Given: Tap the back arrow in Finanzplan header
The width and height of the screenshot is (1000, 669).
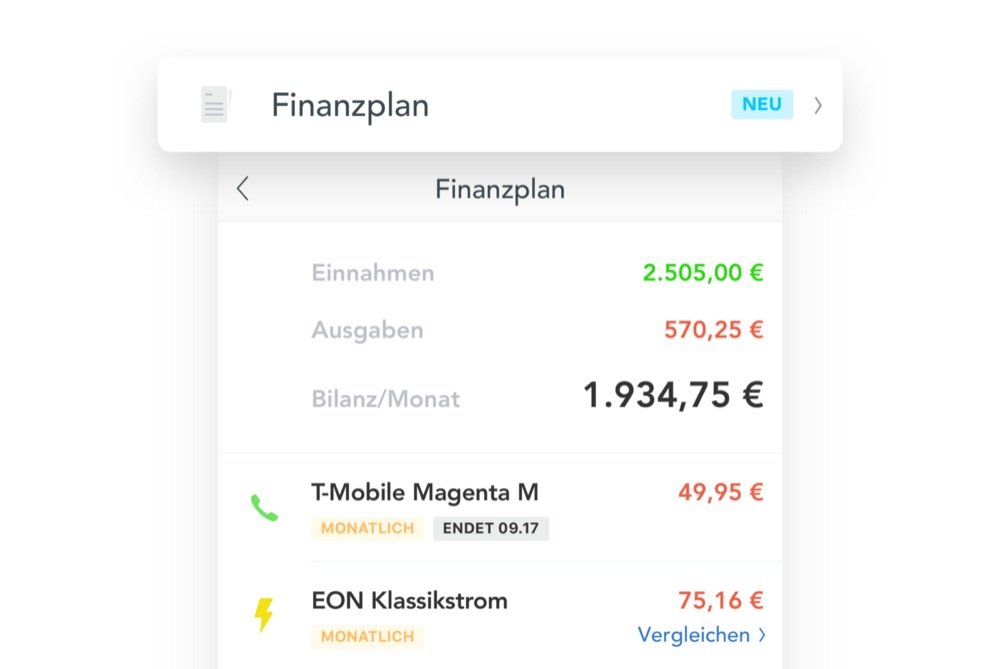Looking at the screenshot, I should (242, 189).
